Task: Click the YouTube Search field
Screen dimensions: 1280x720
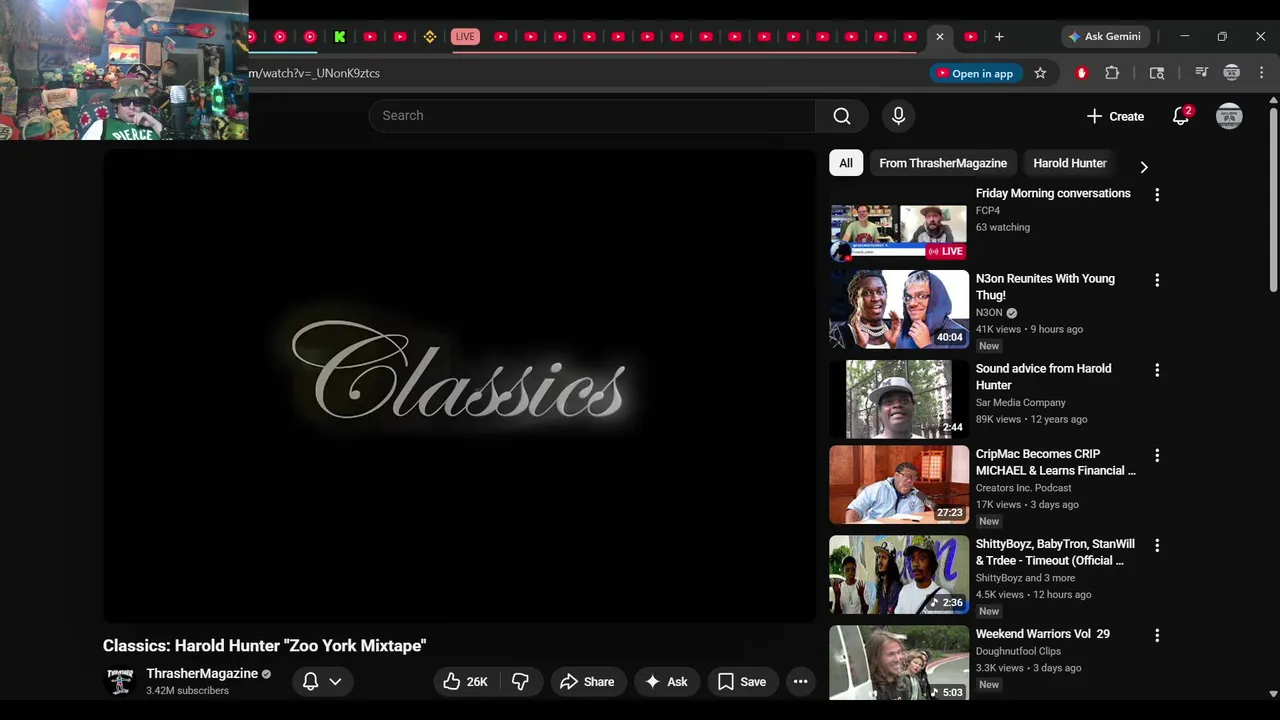Action: point(592,116)
